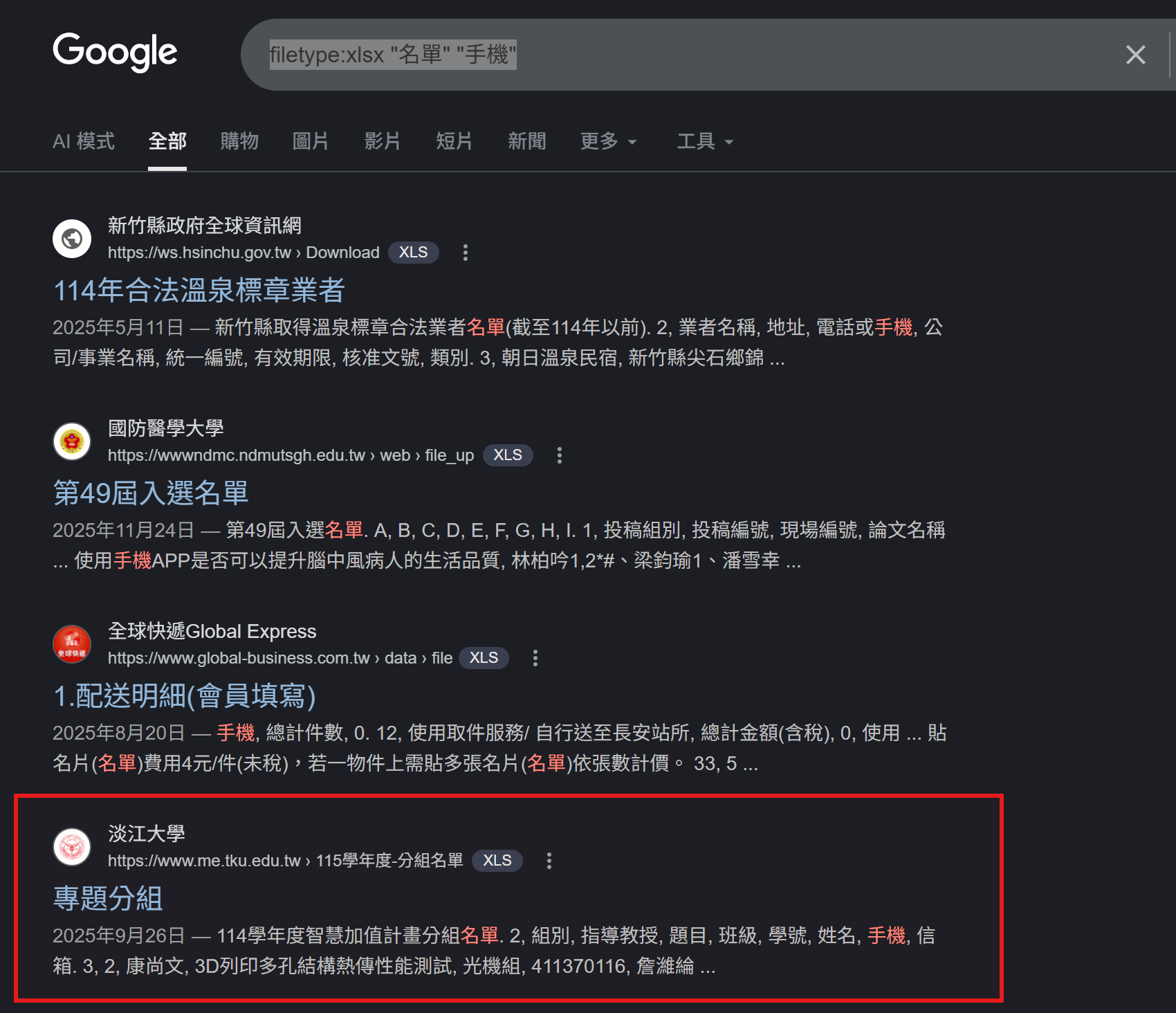Open the 影片 tab
Screen dimensions: 1176x1013
click(383, 141)
